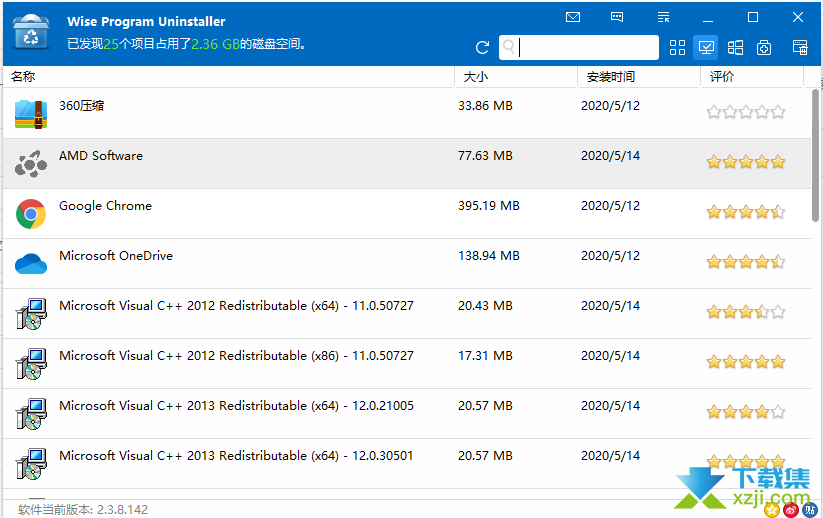Click the AMD Software name
The image size is (823, 518).
(101, 156)
